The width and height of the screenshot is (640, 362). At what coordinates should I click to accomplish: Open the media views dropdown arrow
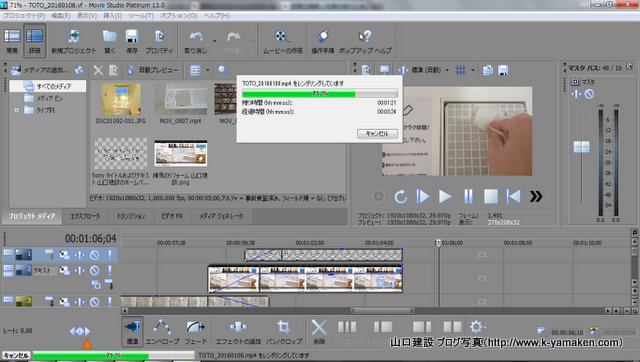(x=208, y=70)
